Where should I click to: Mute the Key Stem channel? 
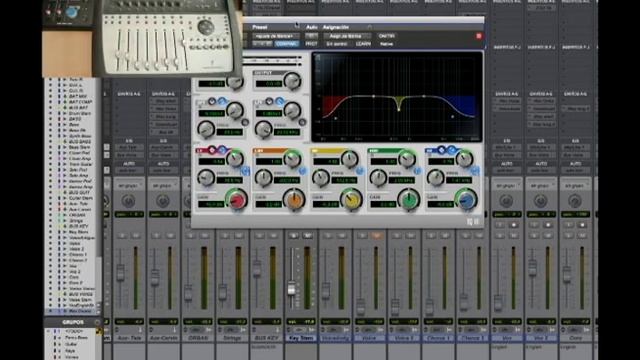click(308, 236)
